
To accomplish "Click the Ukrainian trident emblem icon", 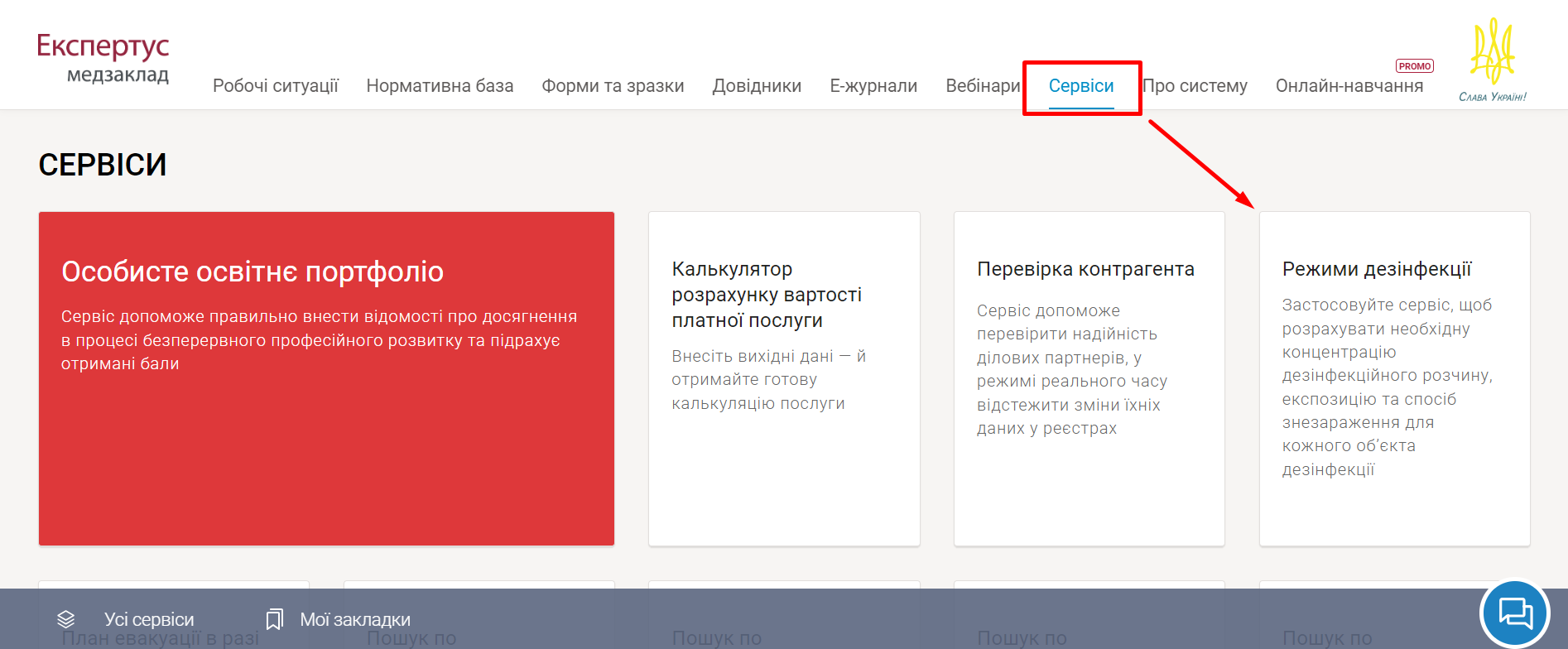I will pos(1492,52).
